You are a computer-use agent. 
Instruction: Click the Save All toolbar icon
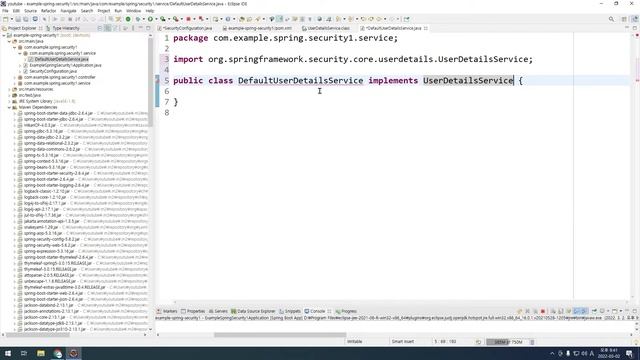tap(25, 19)
